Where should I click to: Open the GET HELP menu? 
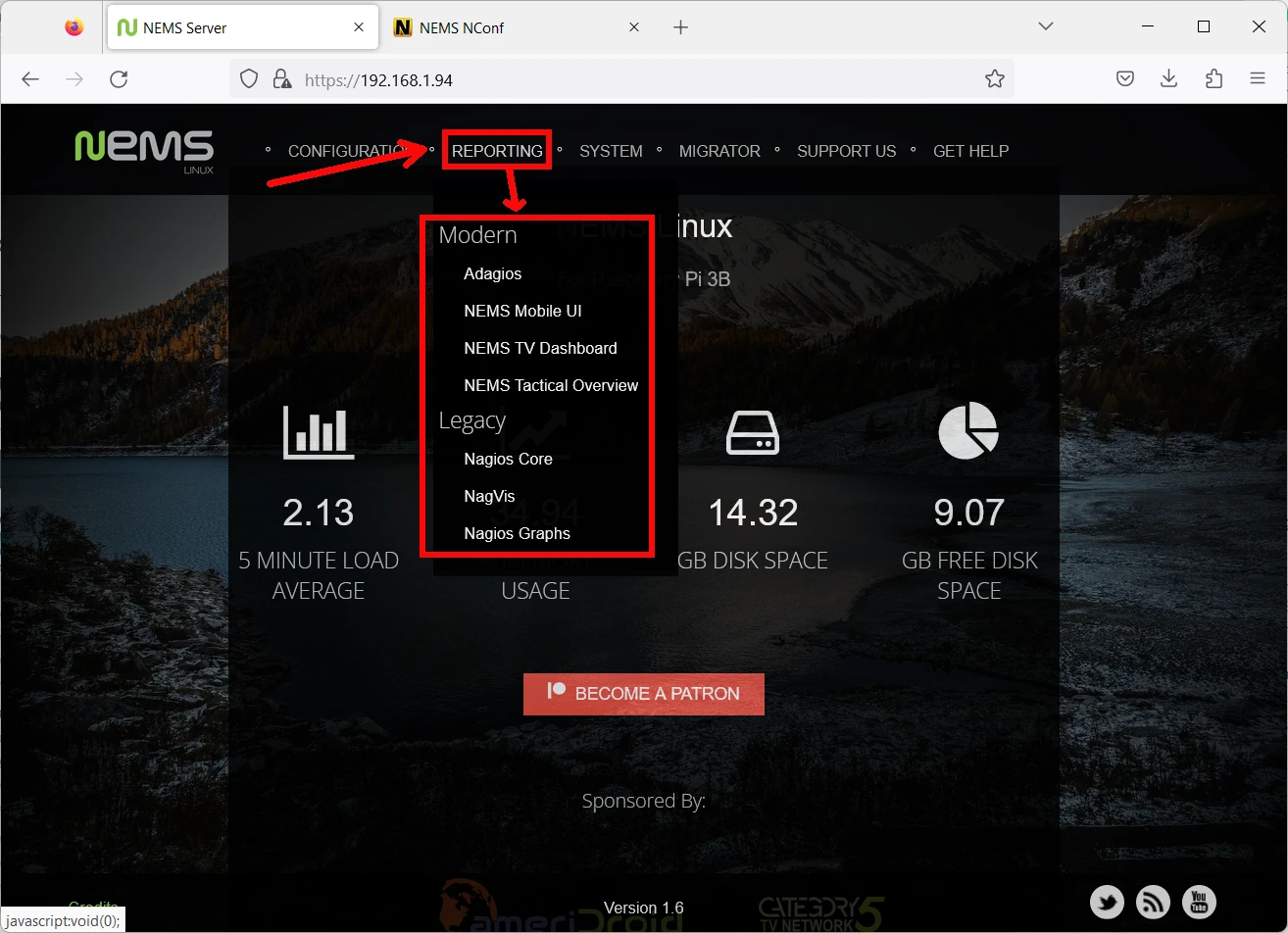[970, 151]
